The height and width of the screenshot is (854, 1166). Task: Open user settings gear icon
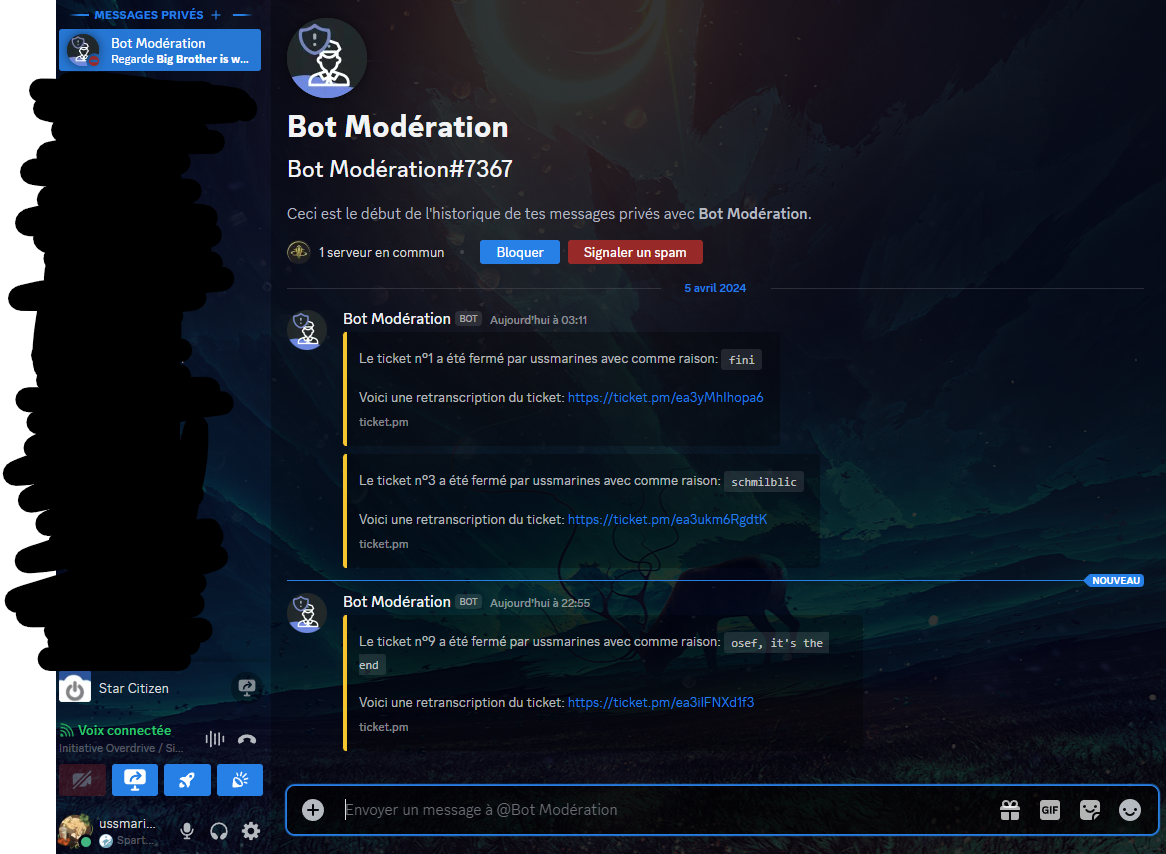[x=251, y=830]
